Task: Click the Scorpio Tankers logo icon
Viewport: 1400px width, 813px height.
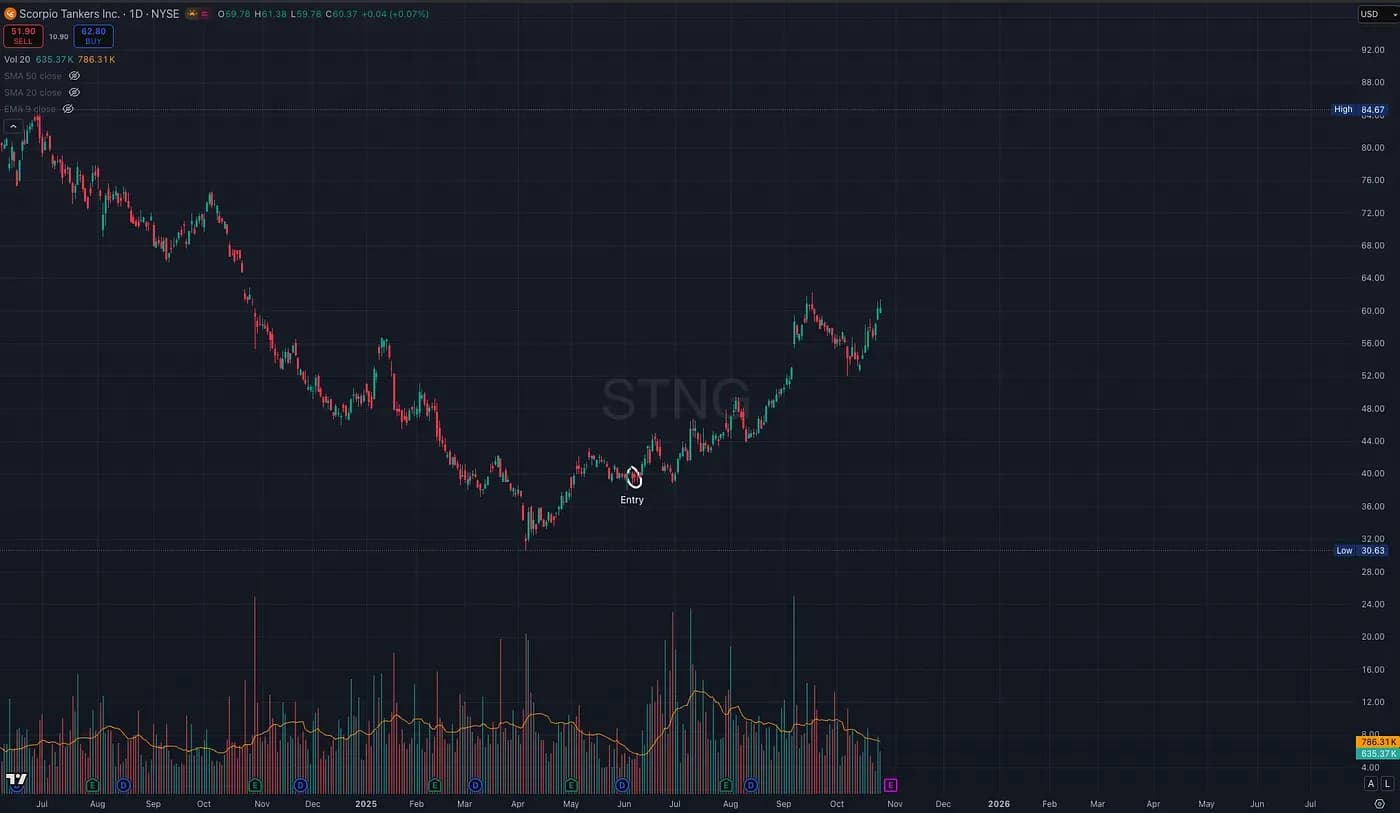Action: (11, 13)
